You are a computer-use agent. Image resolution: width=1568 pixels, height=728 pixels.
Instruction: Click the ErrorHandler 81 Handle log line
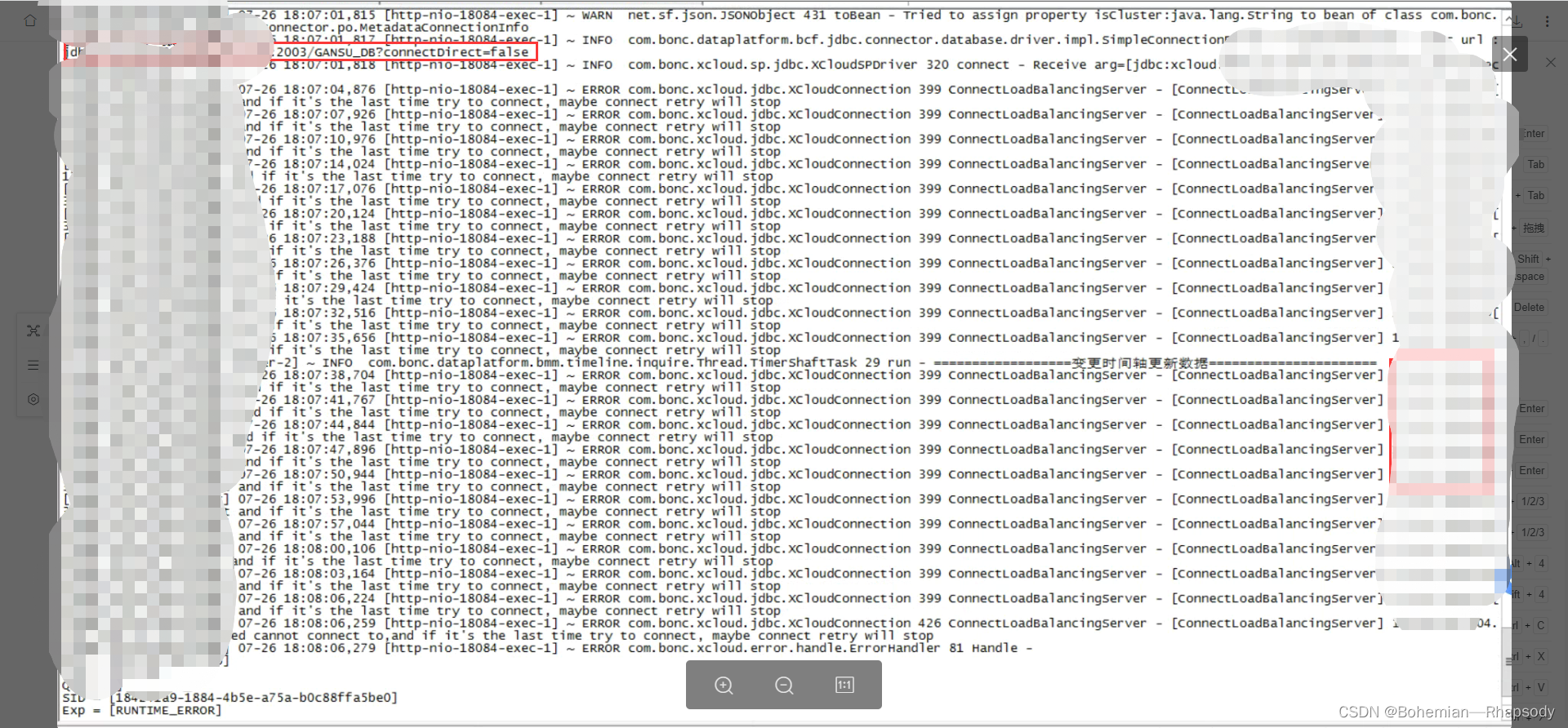point(635,648)
